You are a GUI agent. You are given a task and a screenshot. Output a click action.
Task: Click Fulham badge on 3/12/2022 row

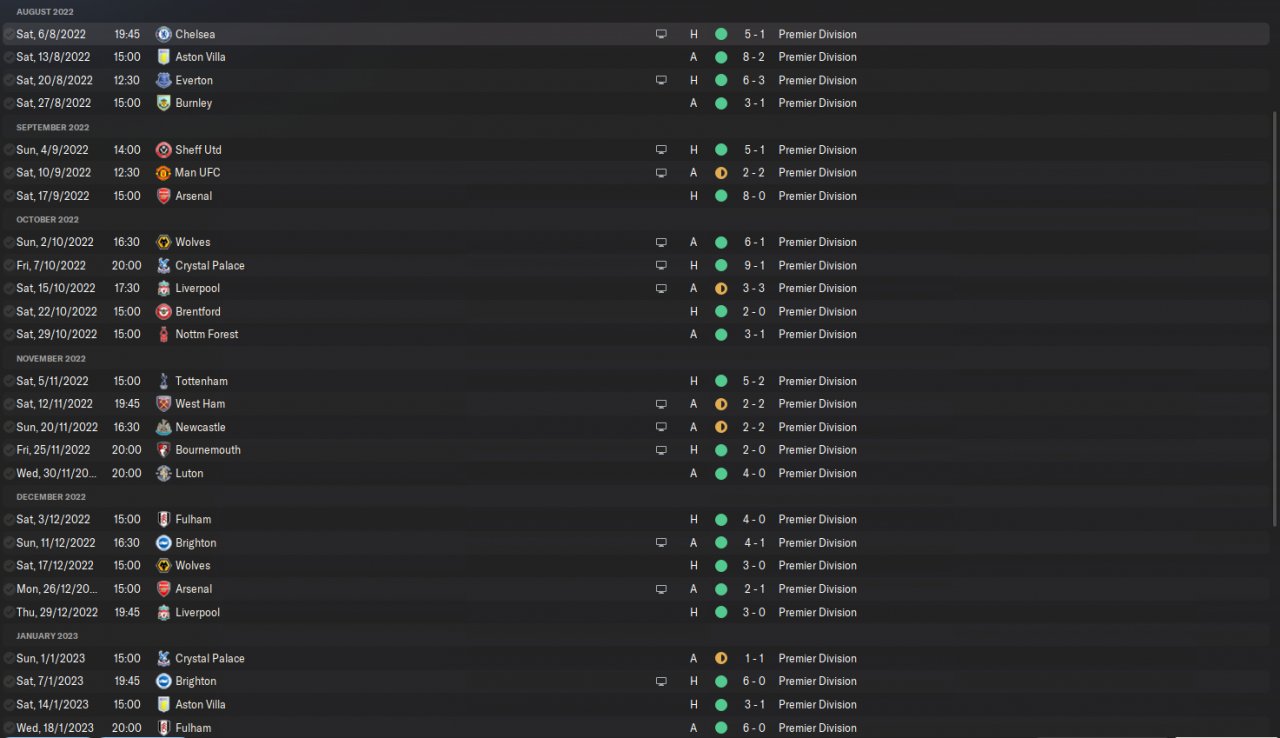tap(164, 519)
